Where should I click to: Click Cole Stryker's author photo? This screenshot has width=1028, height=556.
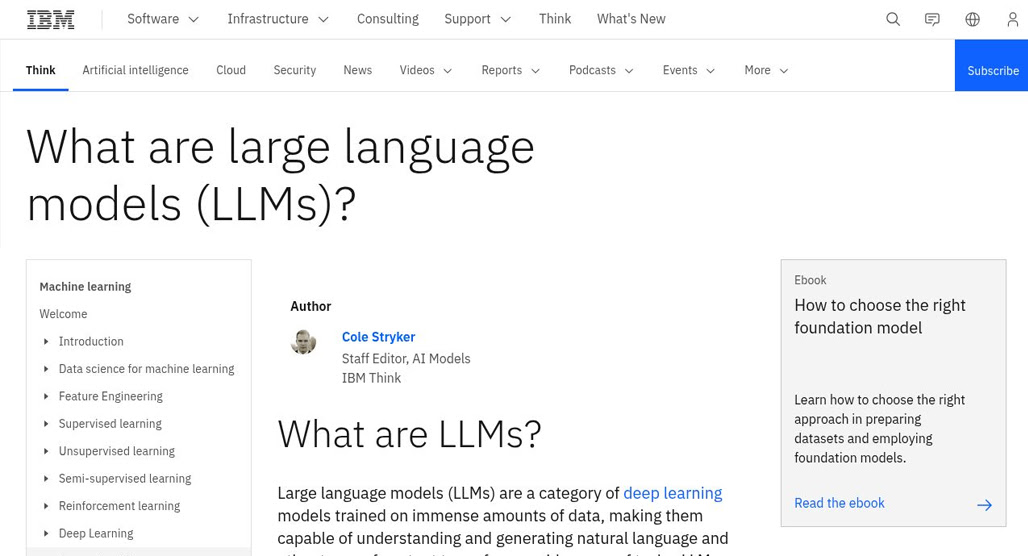point(304,342)
